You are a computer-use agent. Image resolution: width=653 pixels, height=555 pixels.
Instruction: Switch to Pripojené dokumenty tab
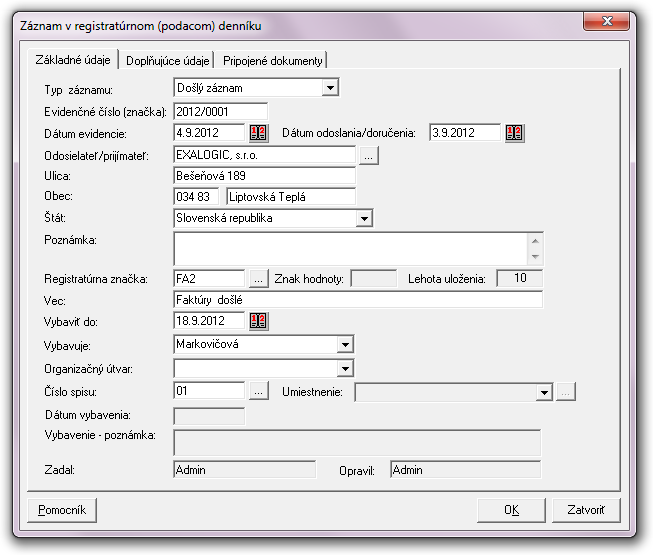[273, 61]
